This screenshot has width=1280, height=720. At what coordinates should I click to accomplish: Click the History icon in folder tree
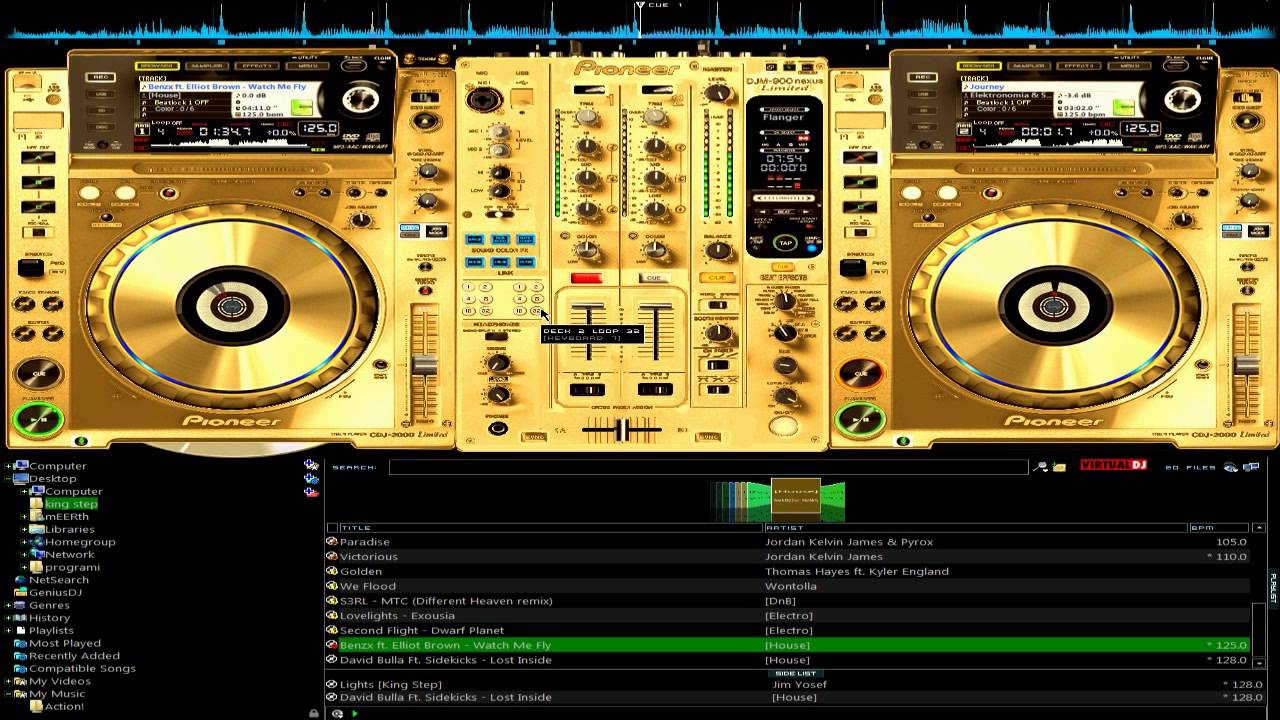pyautogui.click(x=21, y=618)
